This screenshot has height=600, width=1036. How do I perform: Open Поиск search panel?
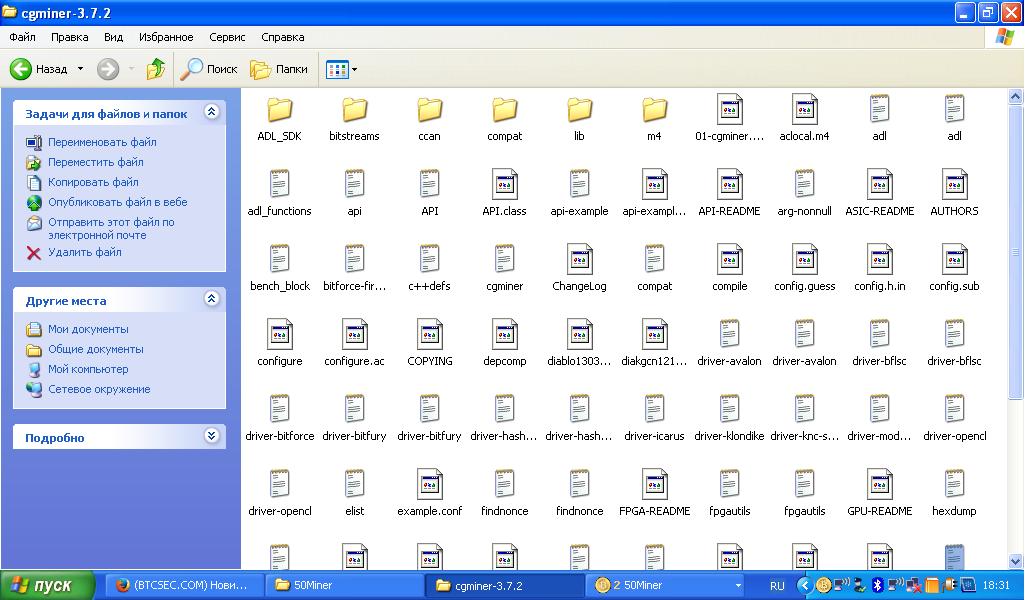click(x=209, y=69)
